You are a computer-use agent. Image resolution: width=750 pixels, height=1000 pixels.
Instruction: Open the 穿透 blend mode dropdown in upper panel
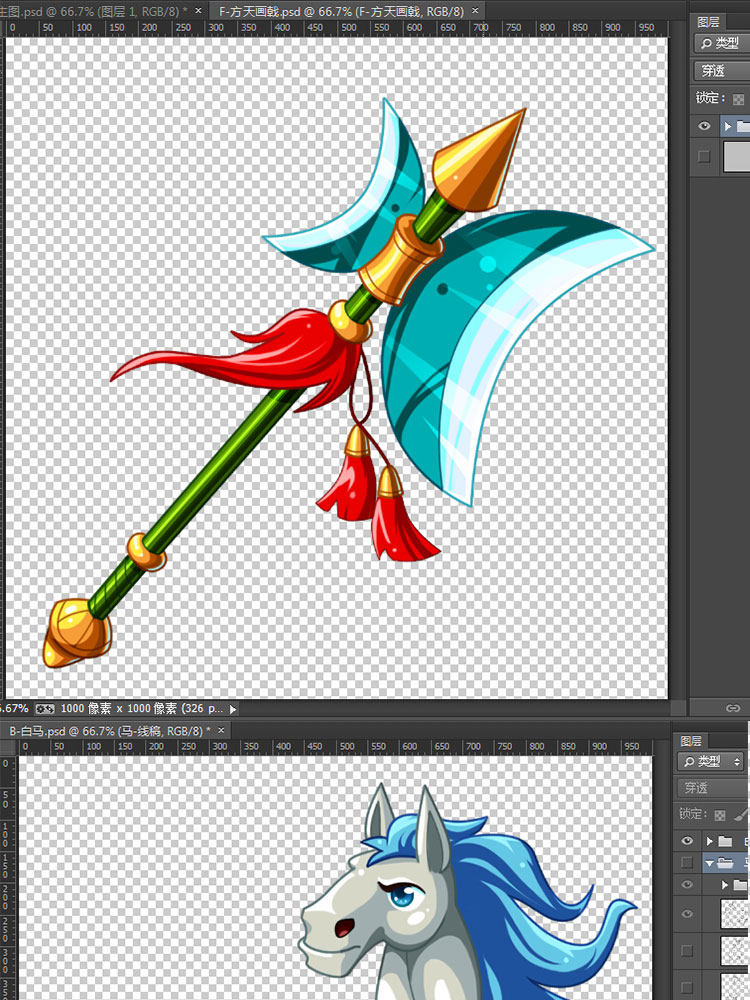click(722, 71)
